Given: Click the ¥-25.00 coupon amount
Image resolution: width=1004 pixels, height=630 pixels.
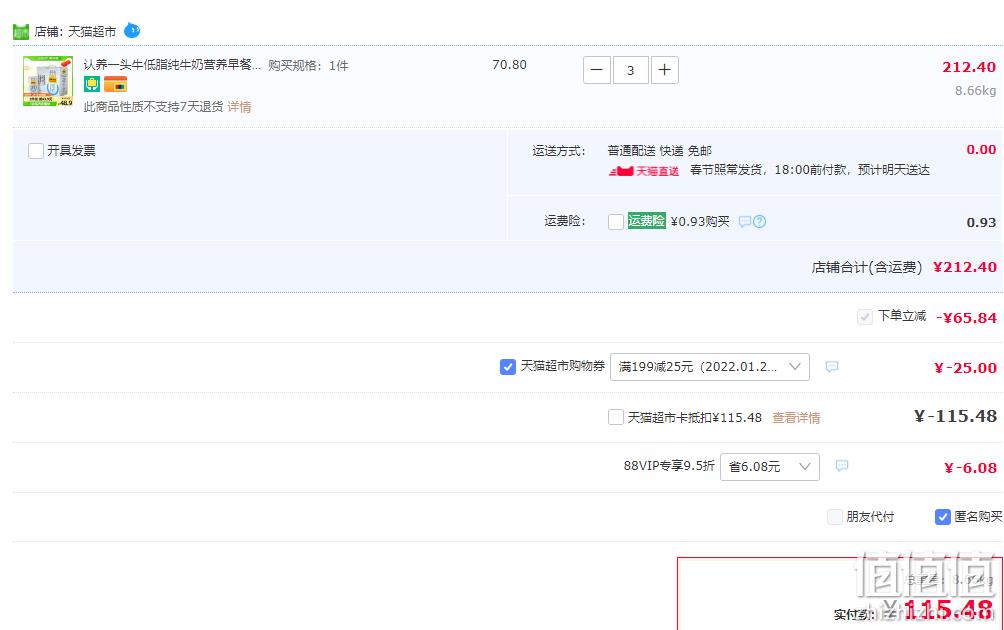Looking at the screenshot, I should tap(966, 368).
